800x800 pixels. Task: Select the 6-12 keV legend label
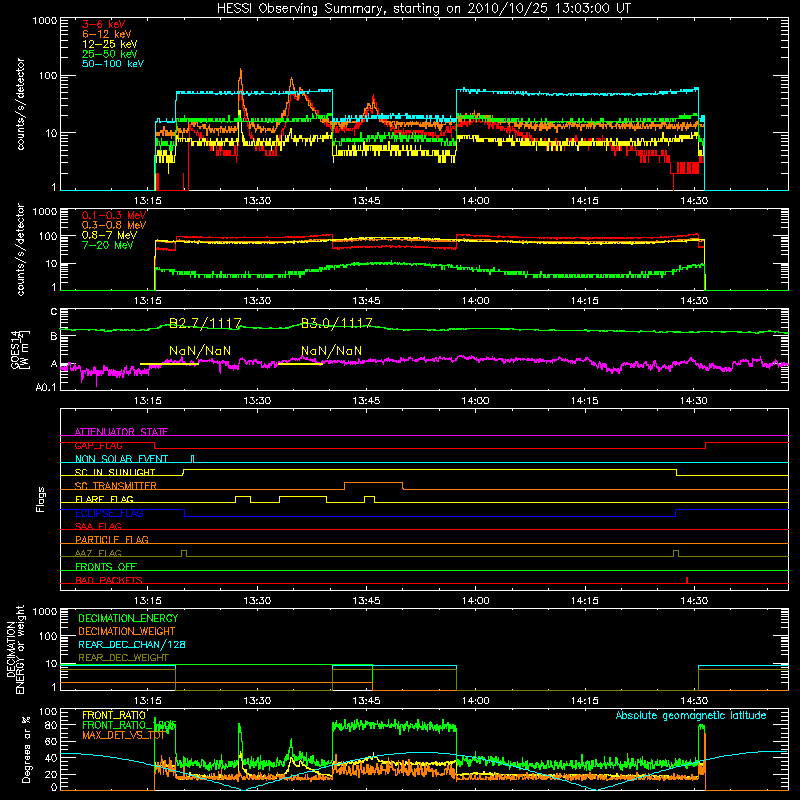coord(107,34)
